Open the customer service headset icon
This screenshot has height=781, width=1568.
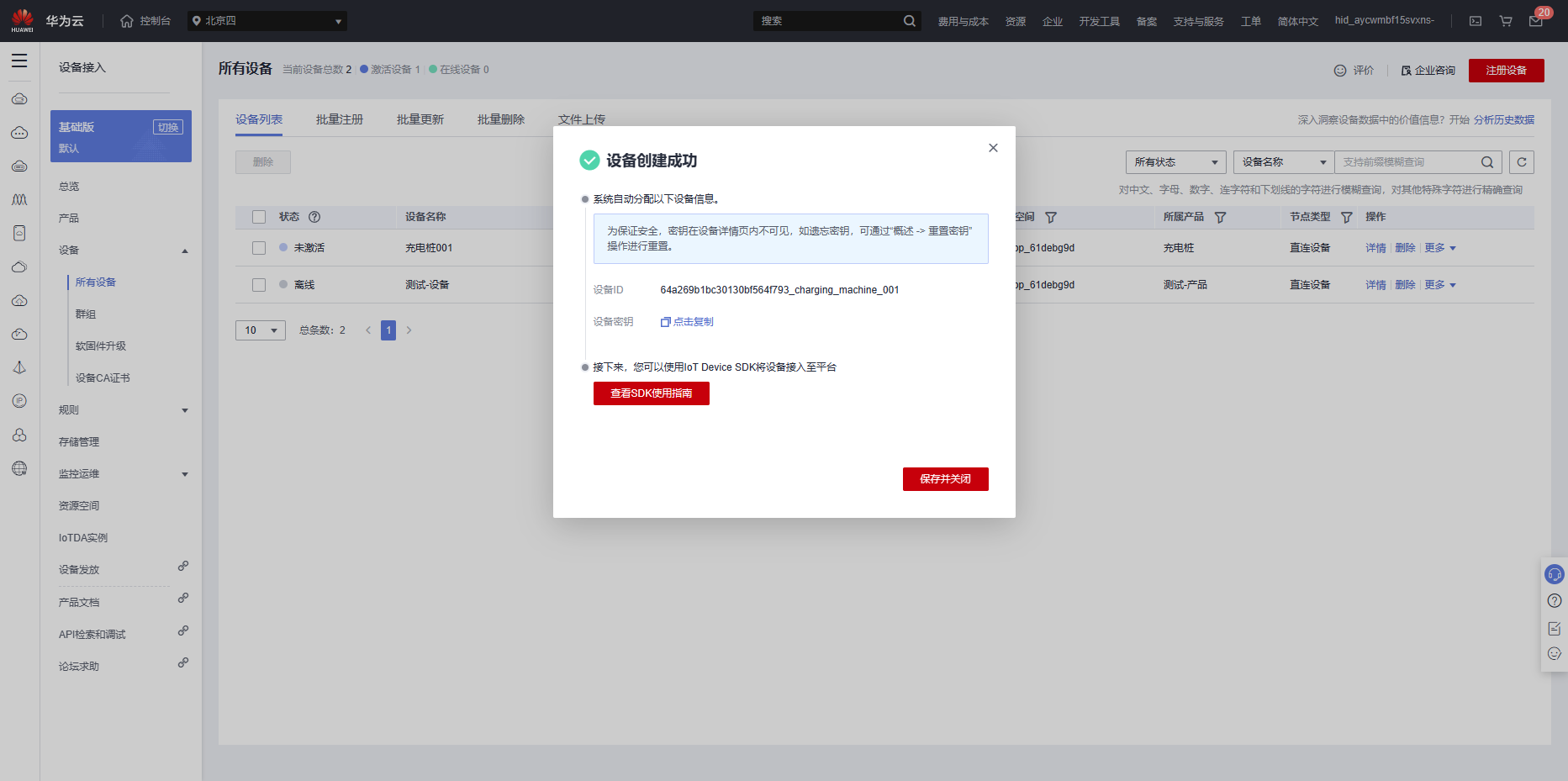coord(1555,574)
